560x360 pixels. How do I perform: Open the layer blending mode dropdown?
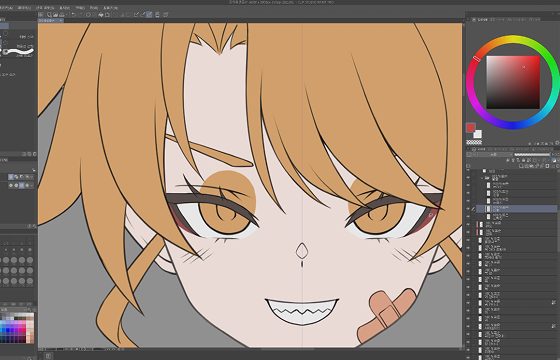click(496, 154)
